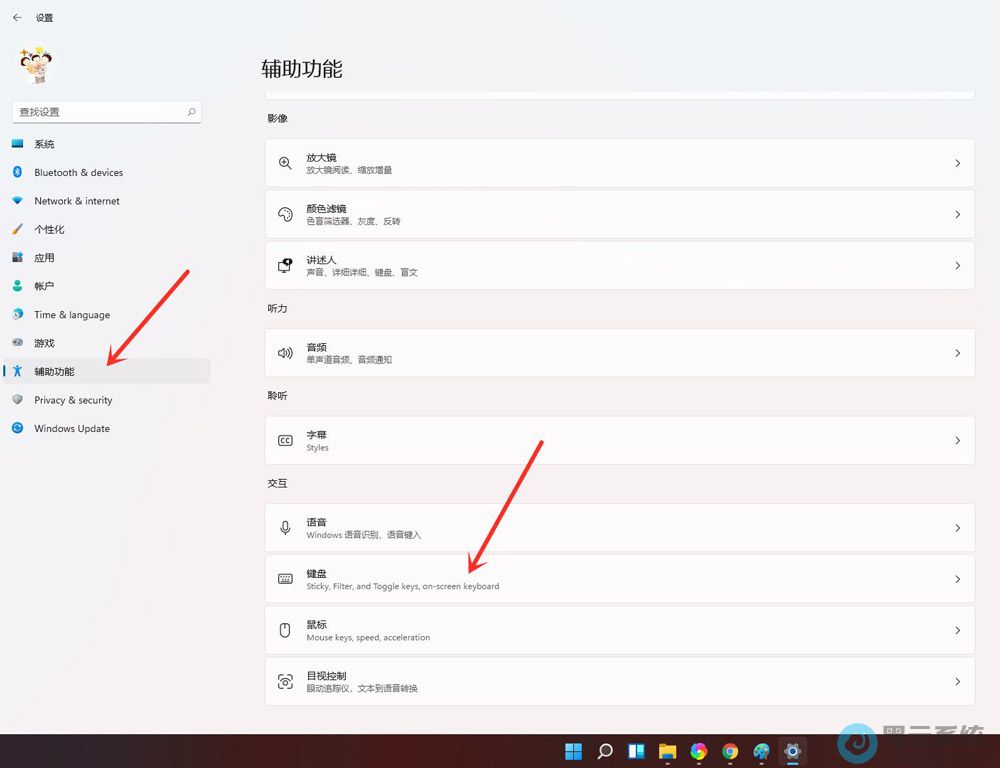
Task: Click the user profile avatar picture
Action: pyautogui.click(x=37, y=64)
